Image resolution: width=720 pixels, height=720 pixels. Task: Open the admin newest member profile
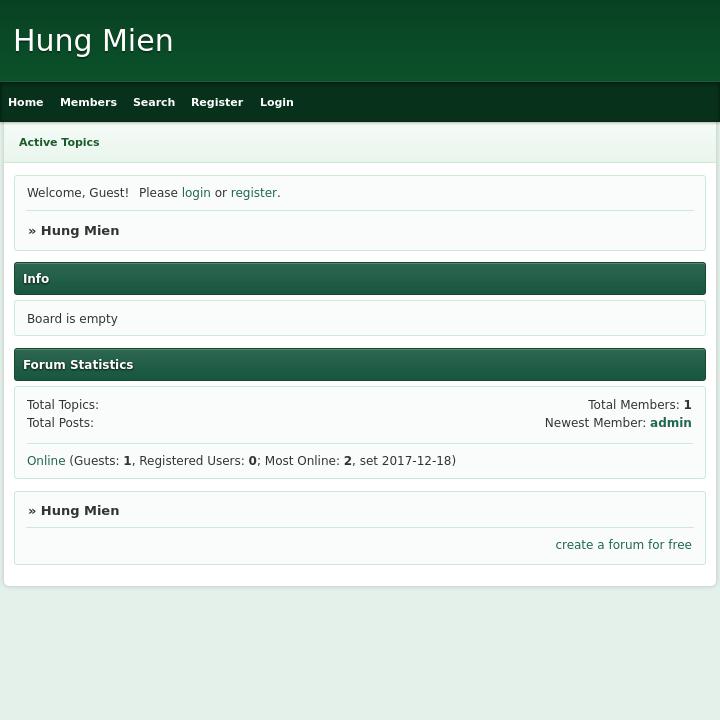click(670, 422)
